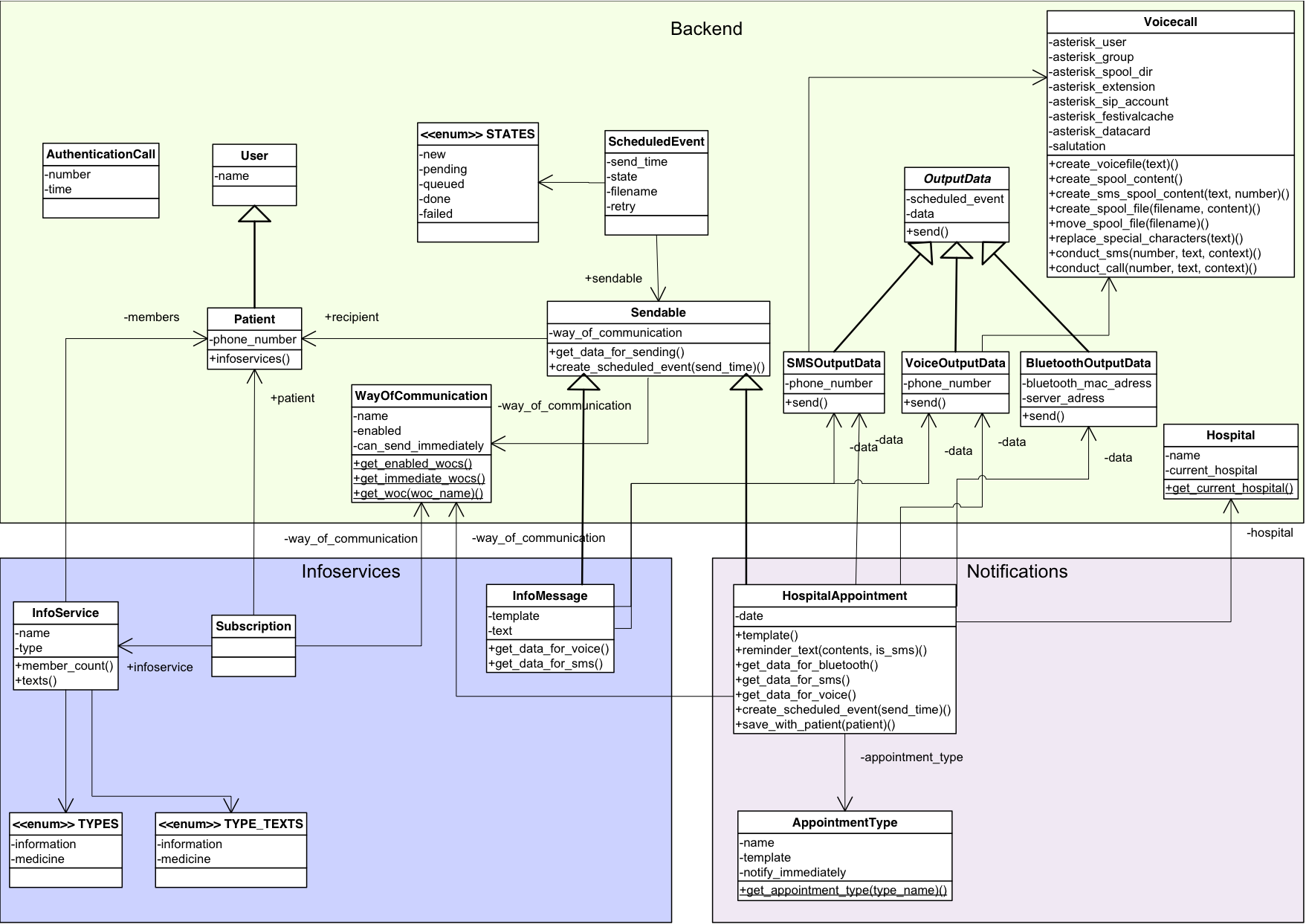1306x924 pixels.
Task: Click the AuthenticationCall class header
Action: (101, 154)
